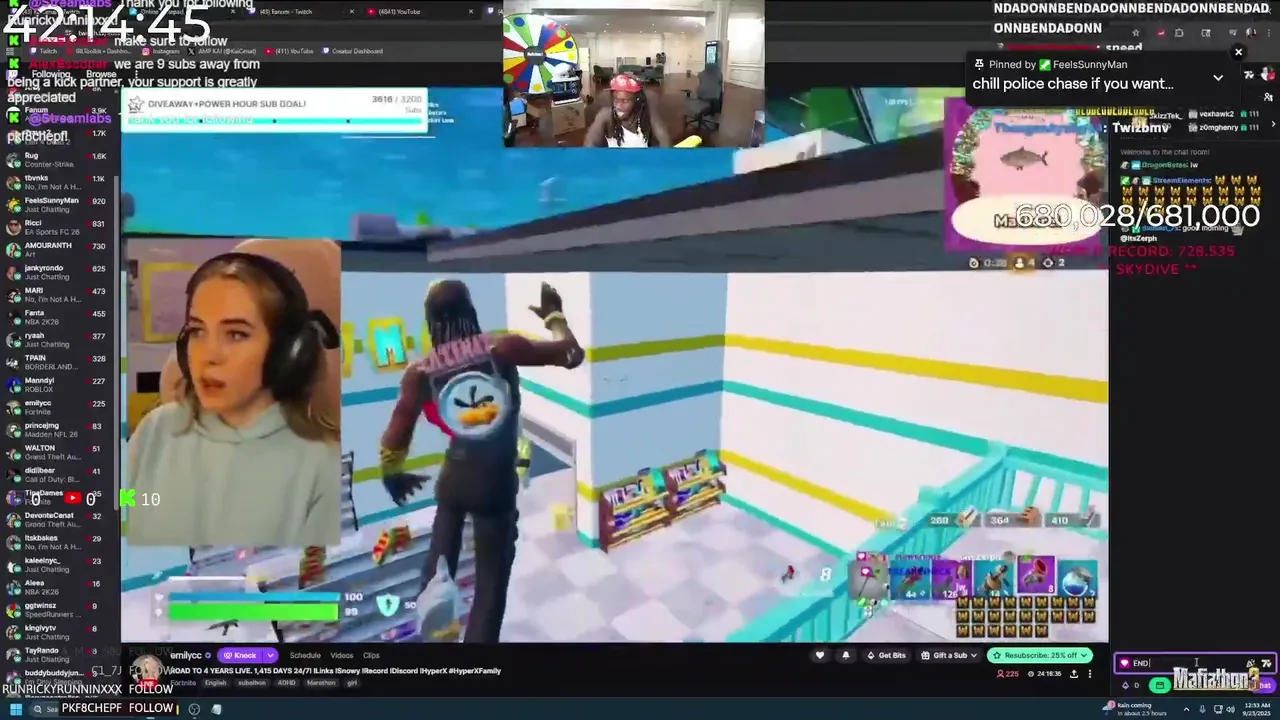Switch to the (4841) YouTube browser tab
Image resolution: width=1280 pixels, height=720 pixels.
[420, 11]
